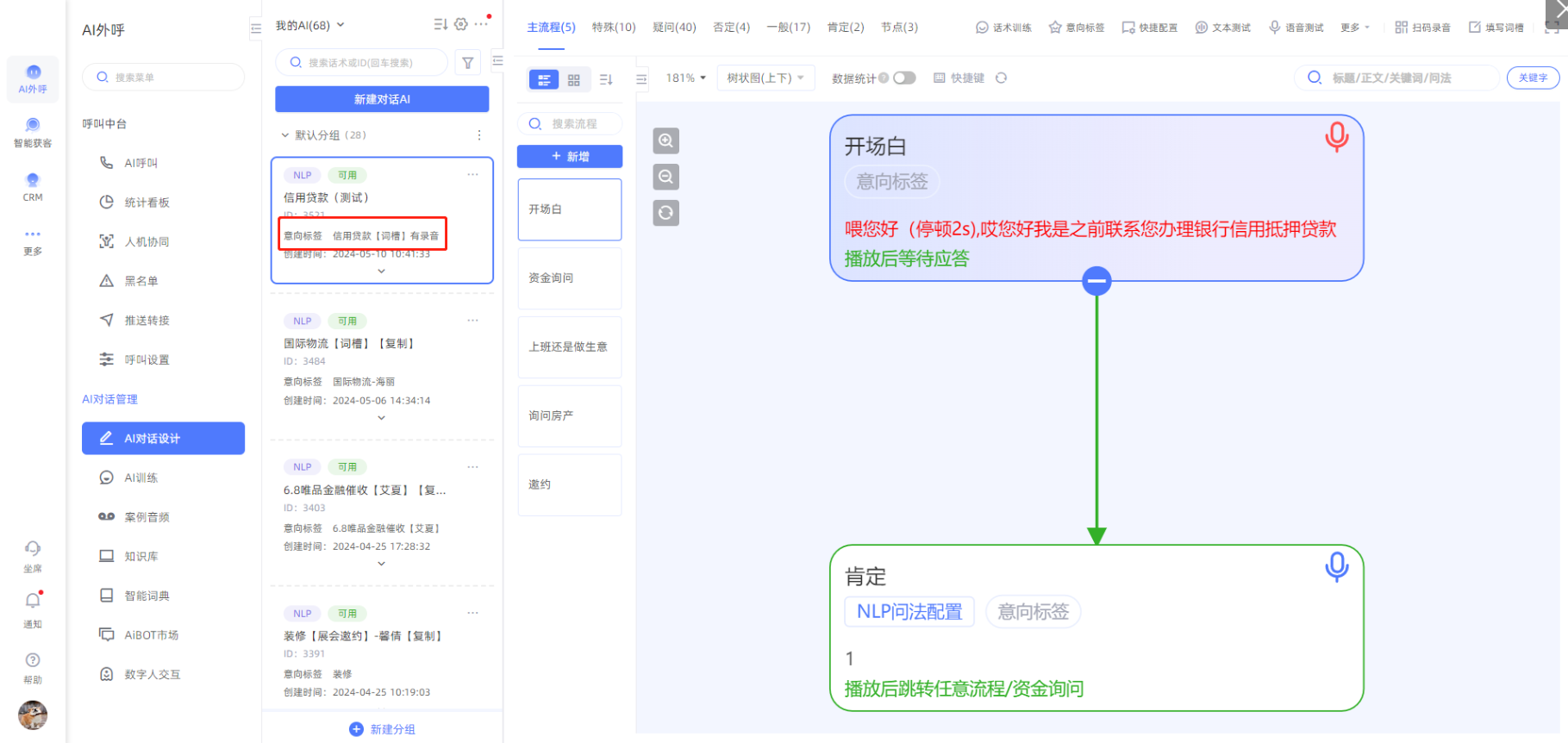Image resolution: width=1568 pixels, height=743 pixels.
Task: Click the reset view refresh icon on canvas
Action: tap(665, 213)
